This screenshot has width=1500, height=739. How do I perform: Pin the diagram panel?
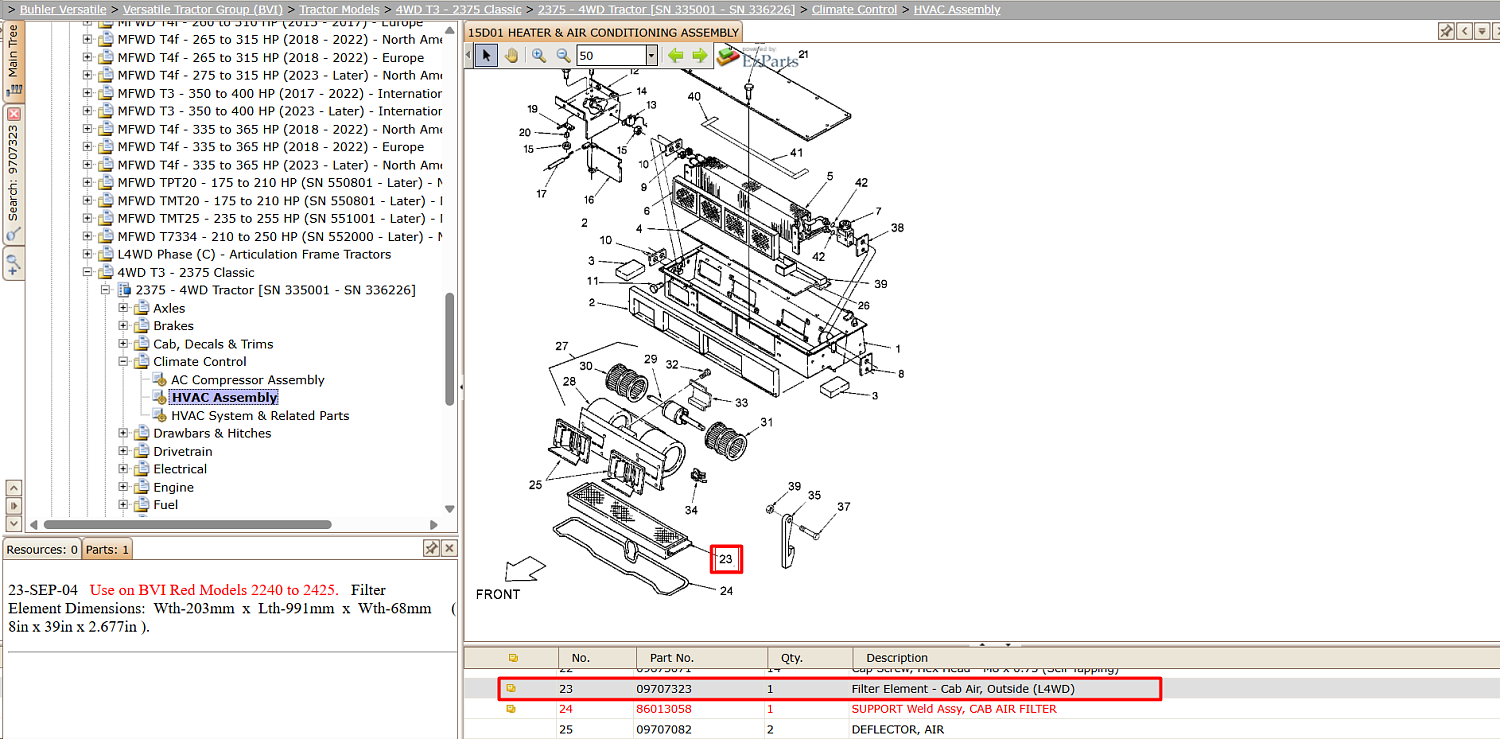tap(1446, 31)
